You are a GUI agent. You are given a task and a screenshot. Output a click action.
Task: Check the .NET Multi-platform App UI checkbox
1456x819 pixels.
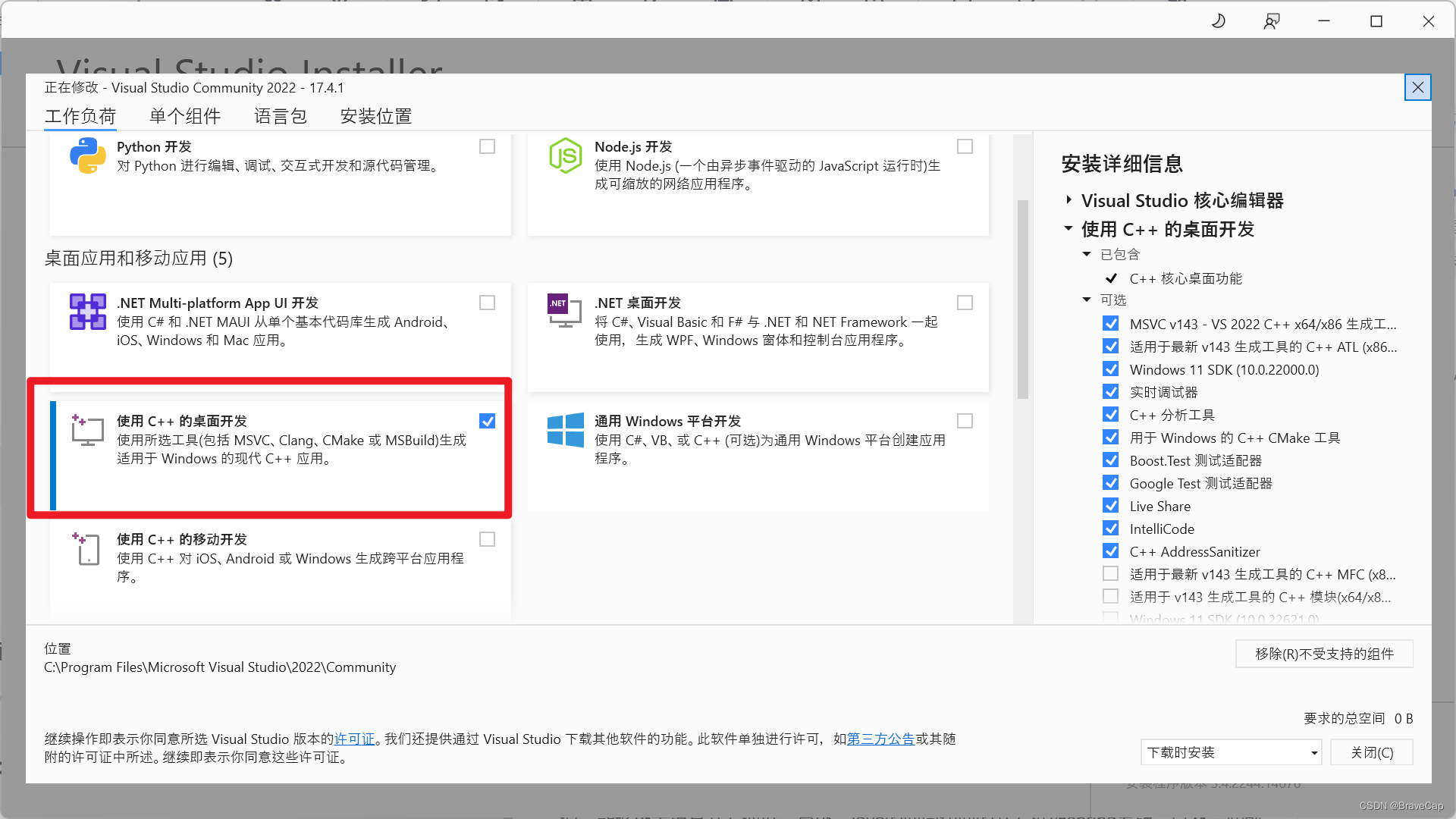point(488,303)
